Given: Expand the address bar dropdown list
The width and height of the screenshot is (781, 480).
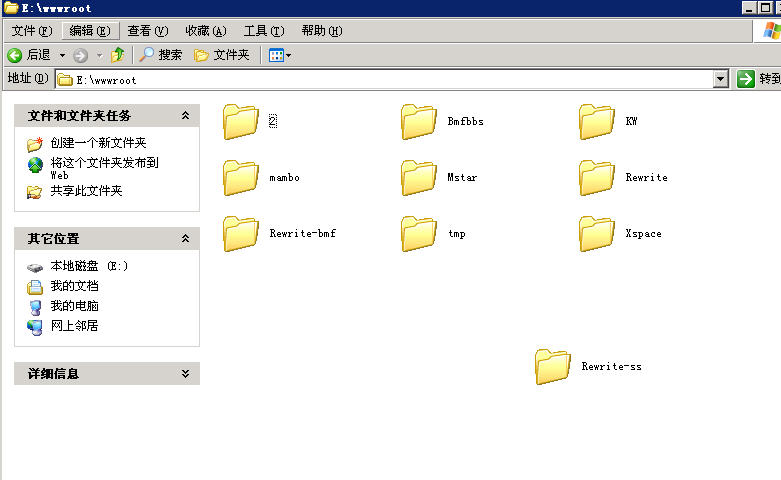Looking at the screenshot, I should 720,79.
